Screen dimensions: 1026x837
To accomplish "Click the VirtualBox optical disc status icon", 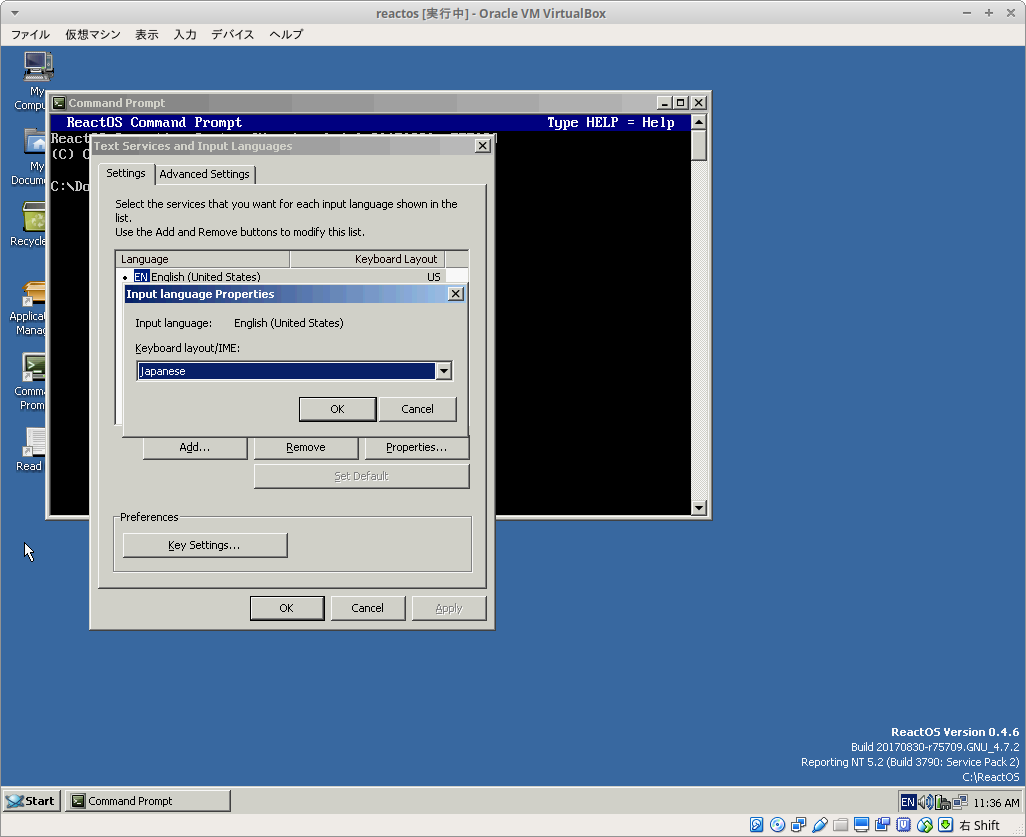I will [x=777, y=825].
